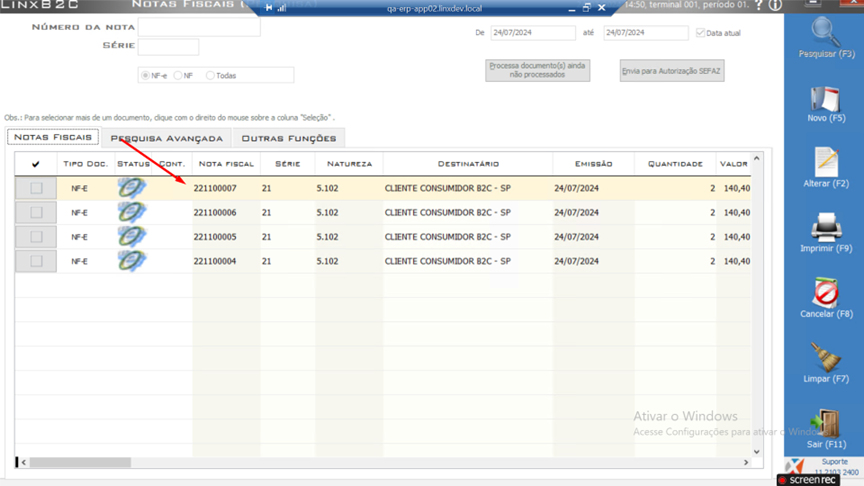This screenshot has width=864, height=486.
Task: Click the até end date field
Action: click(x=646, y=33)
